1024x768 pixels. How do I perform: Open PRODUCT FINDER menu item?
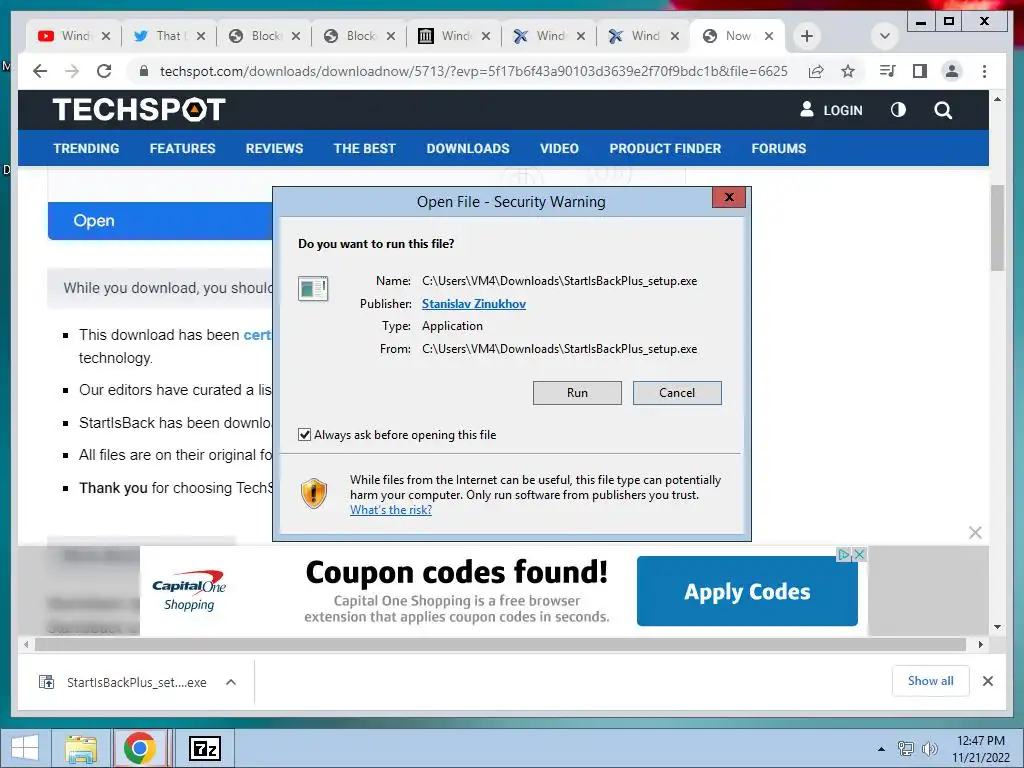coord(665,148)
